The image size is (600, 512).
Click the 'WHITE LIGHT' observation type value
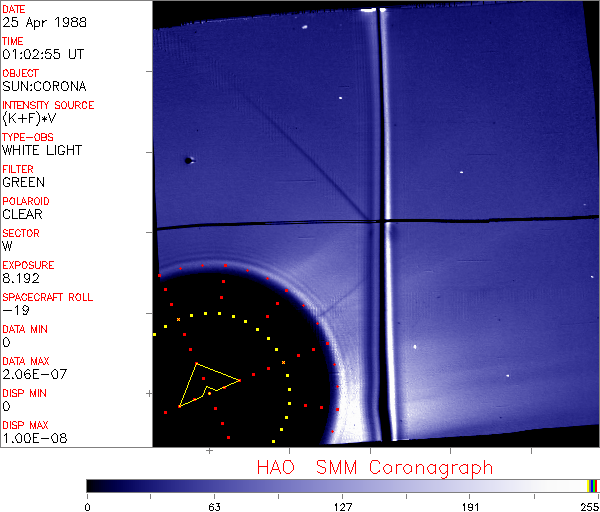42,150
